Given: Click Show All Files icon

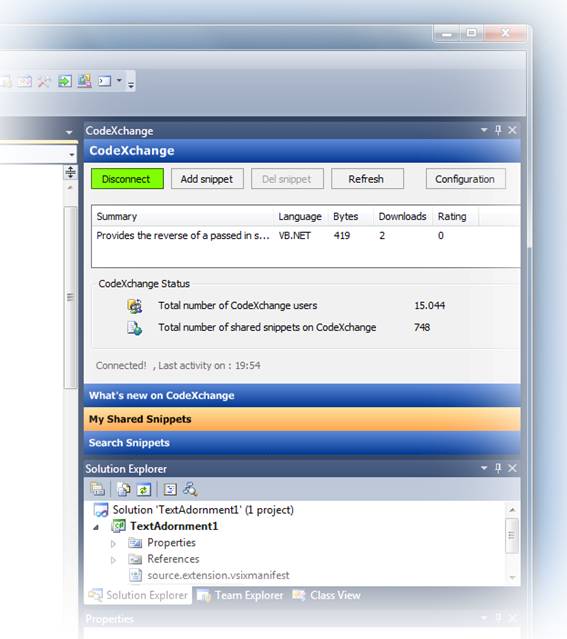Looking at the screenshot, I should click(124, 489).
